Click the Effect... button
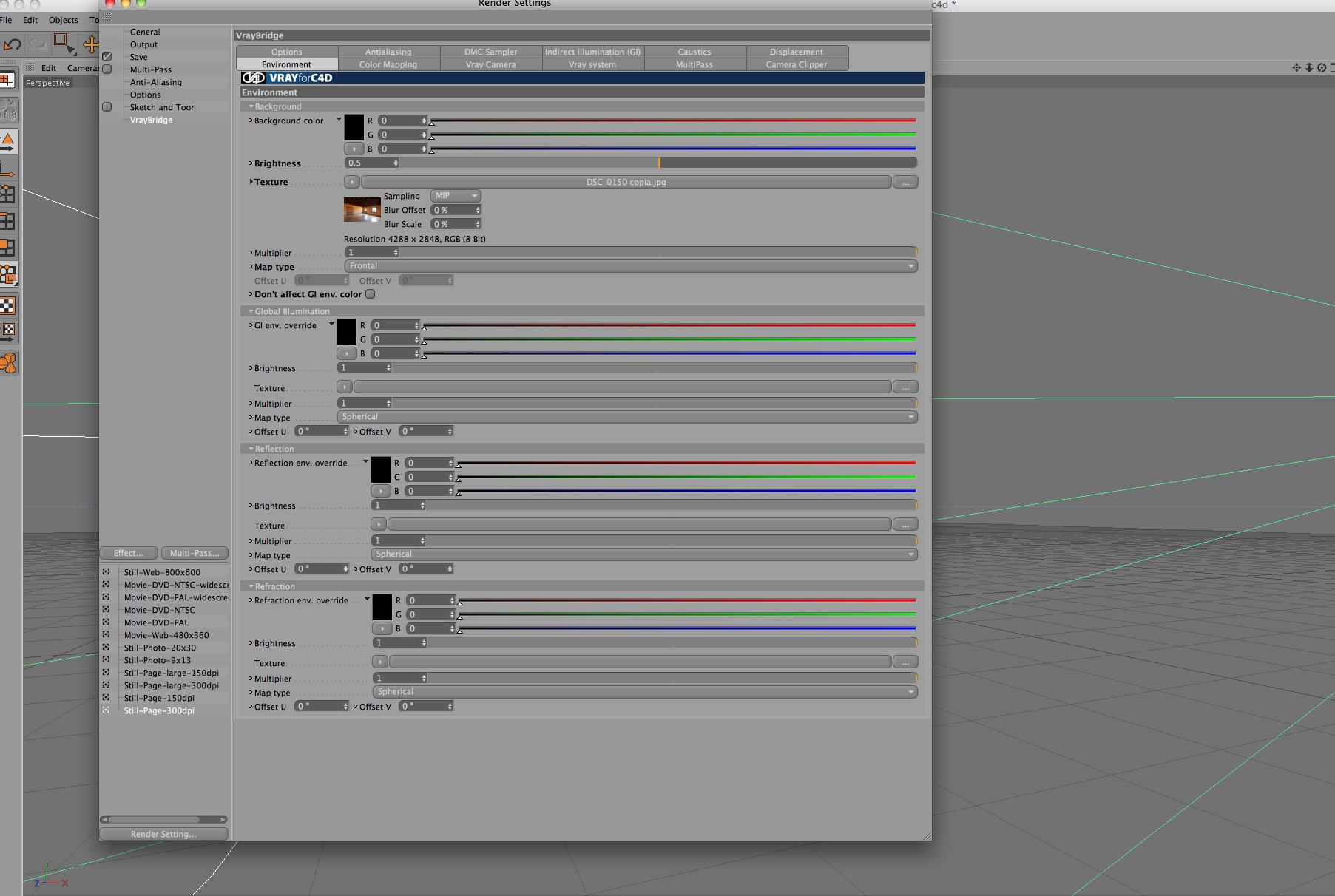The height and width of the screenshot is (896, 1335). tap(129, 553)
